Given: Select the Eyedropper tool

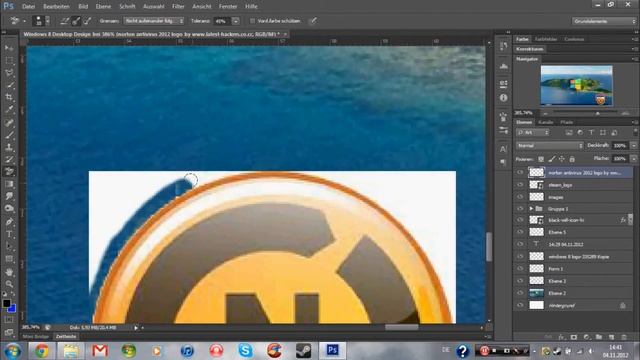Looking at the screenshot, I should pyautogui.click(x=9, y=109).
